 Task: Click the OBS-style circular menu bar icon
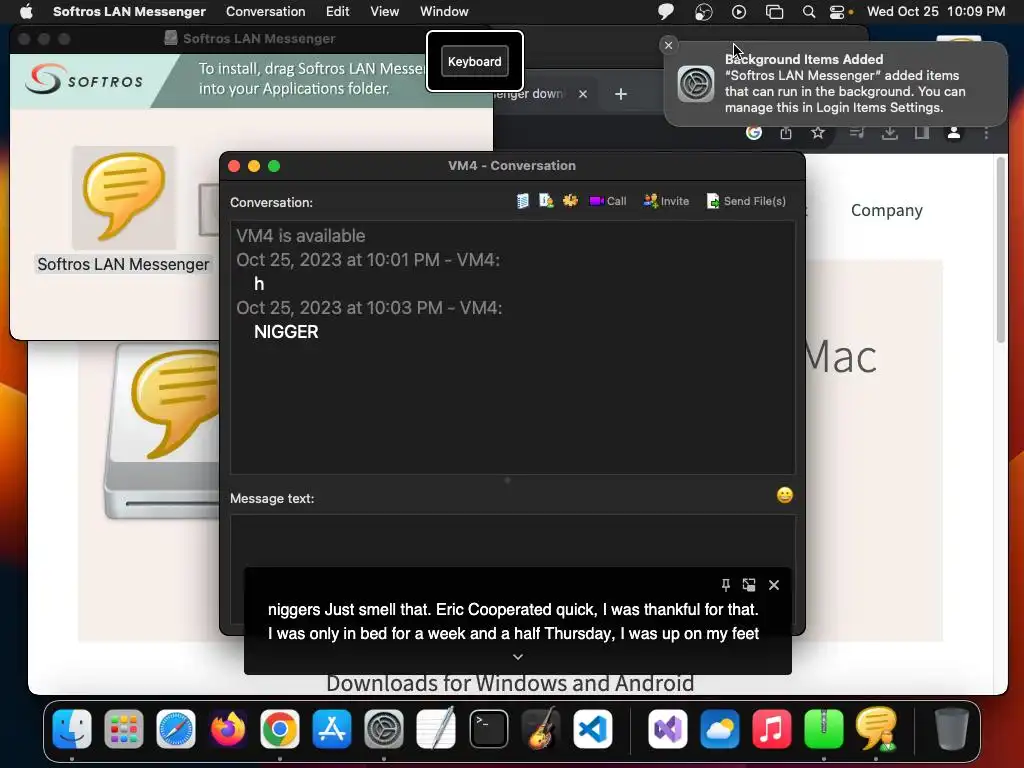click(703, 11)
